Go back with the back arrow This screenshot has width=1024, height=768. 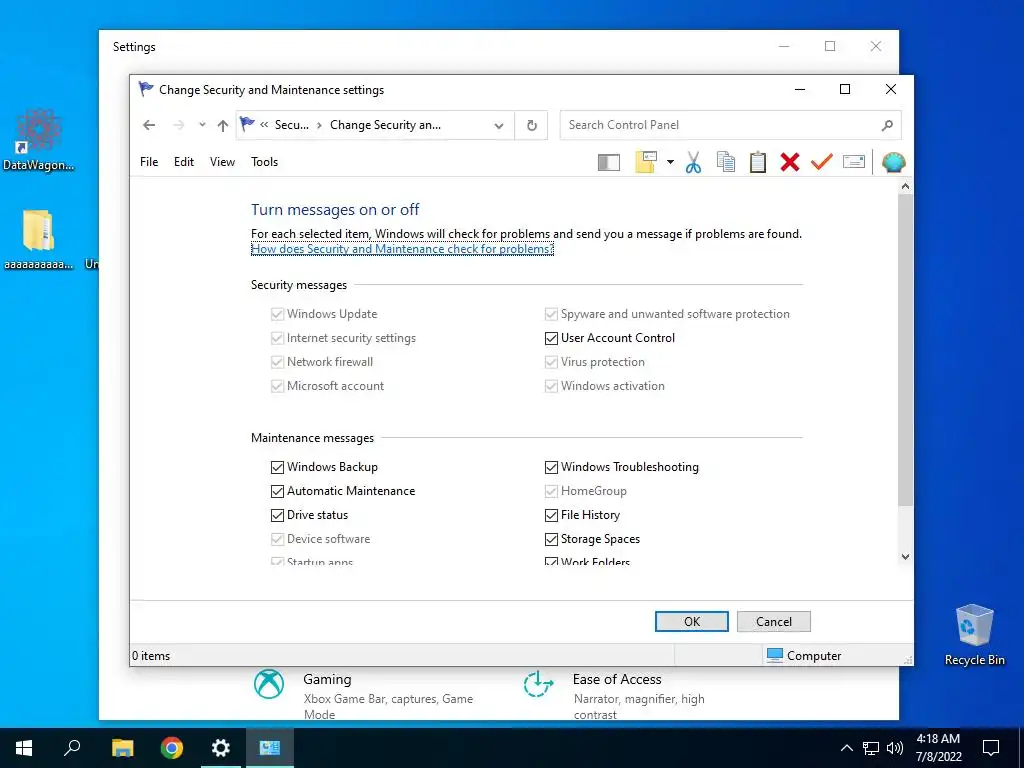pos(149,125)
